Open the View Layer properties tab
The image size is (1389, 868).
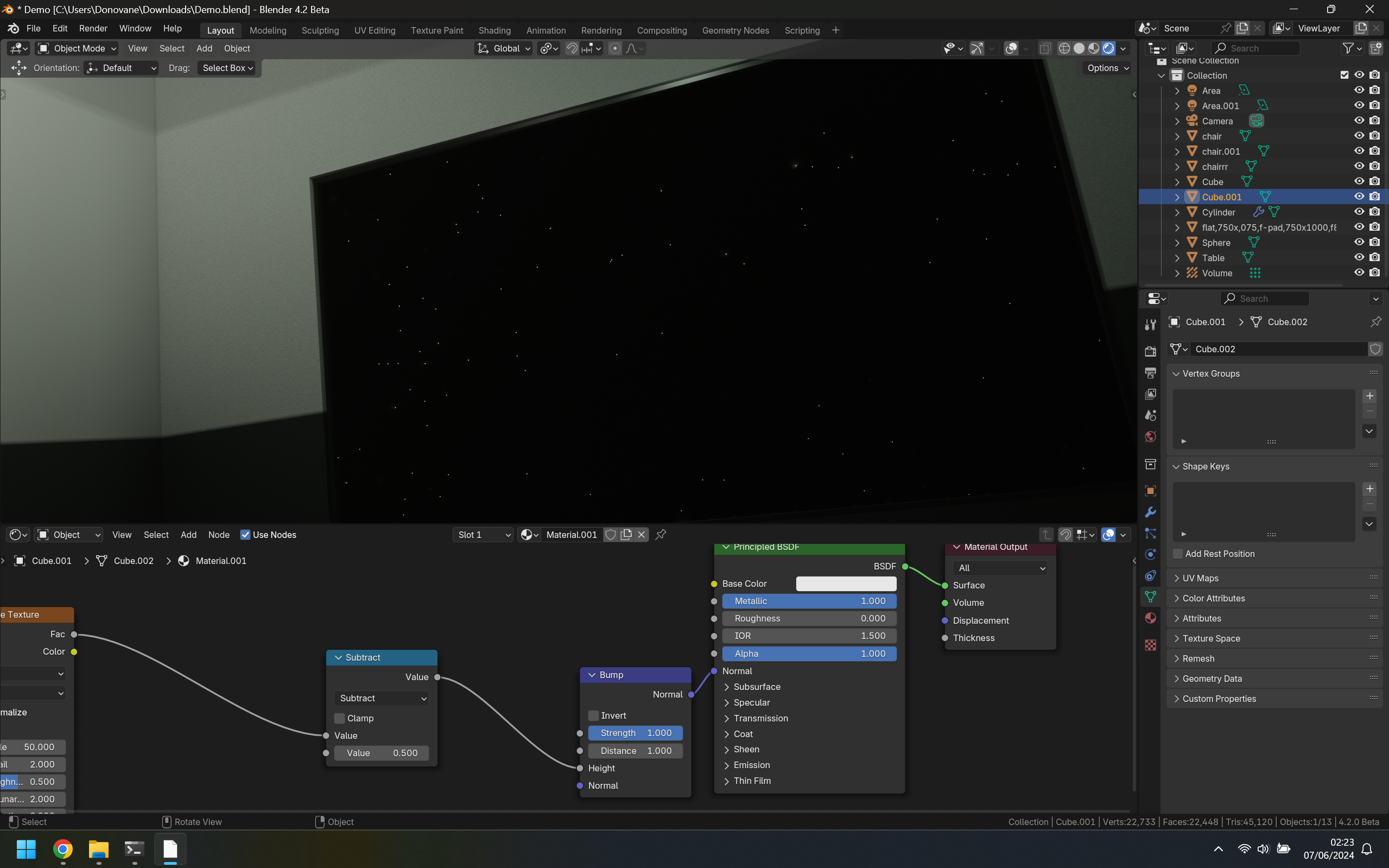click(x=1150, y=394)
